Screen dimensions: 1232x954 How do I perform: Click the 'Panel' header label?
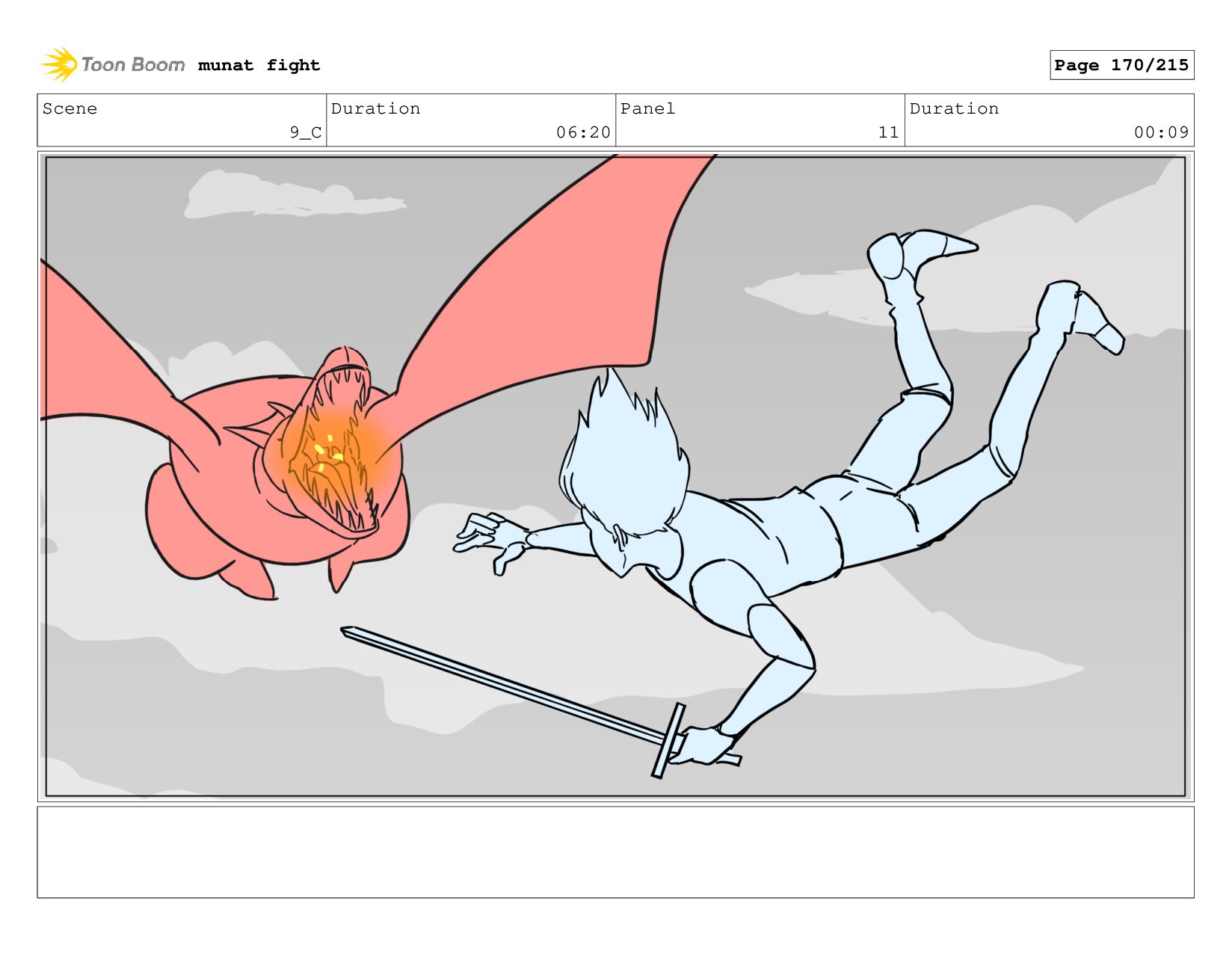pyautogui.click(x=647, y=108)
